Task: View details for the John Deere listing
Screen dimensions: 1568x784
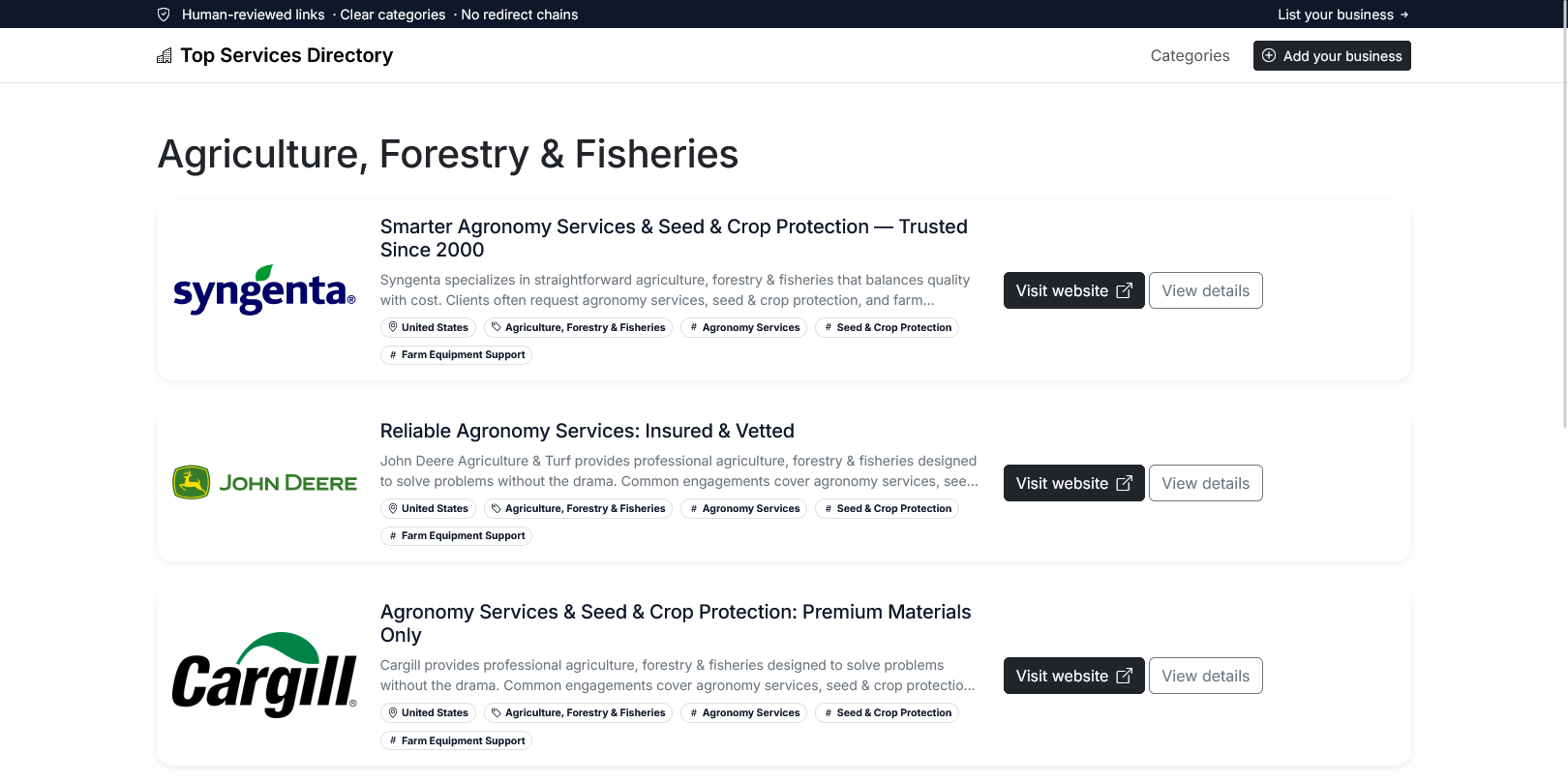Action: pyautogui.click(x=1205, y=483)
